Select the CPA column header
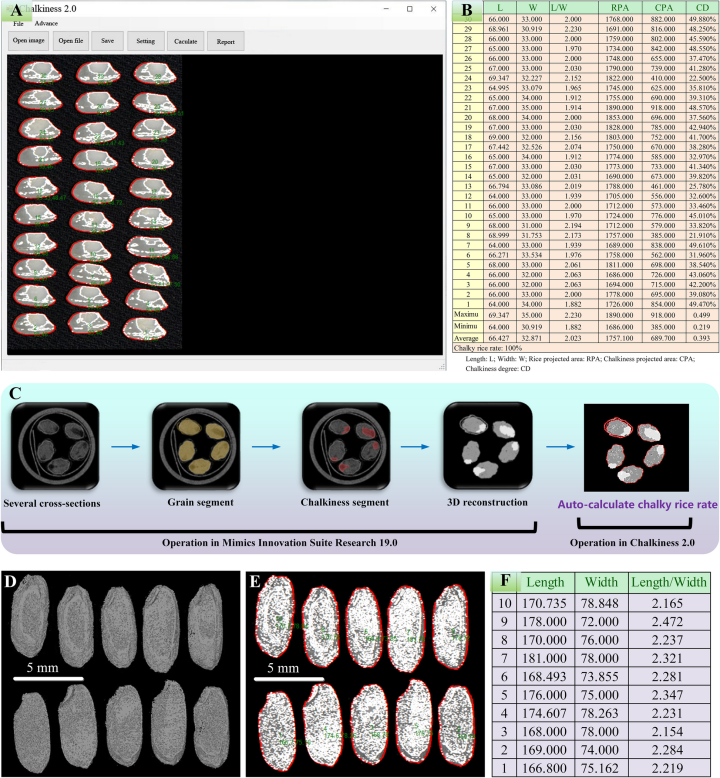Viewport: 720px width, 778px height. pos(663,9)
